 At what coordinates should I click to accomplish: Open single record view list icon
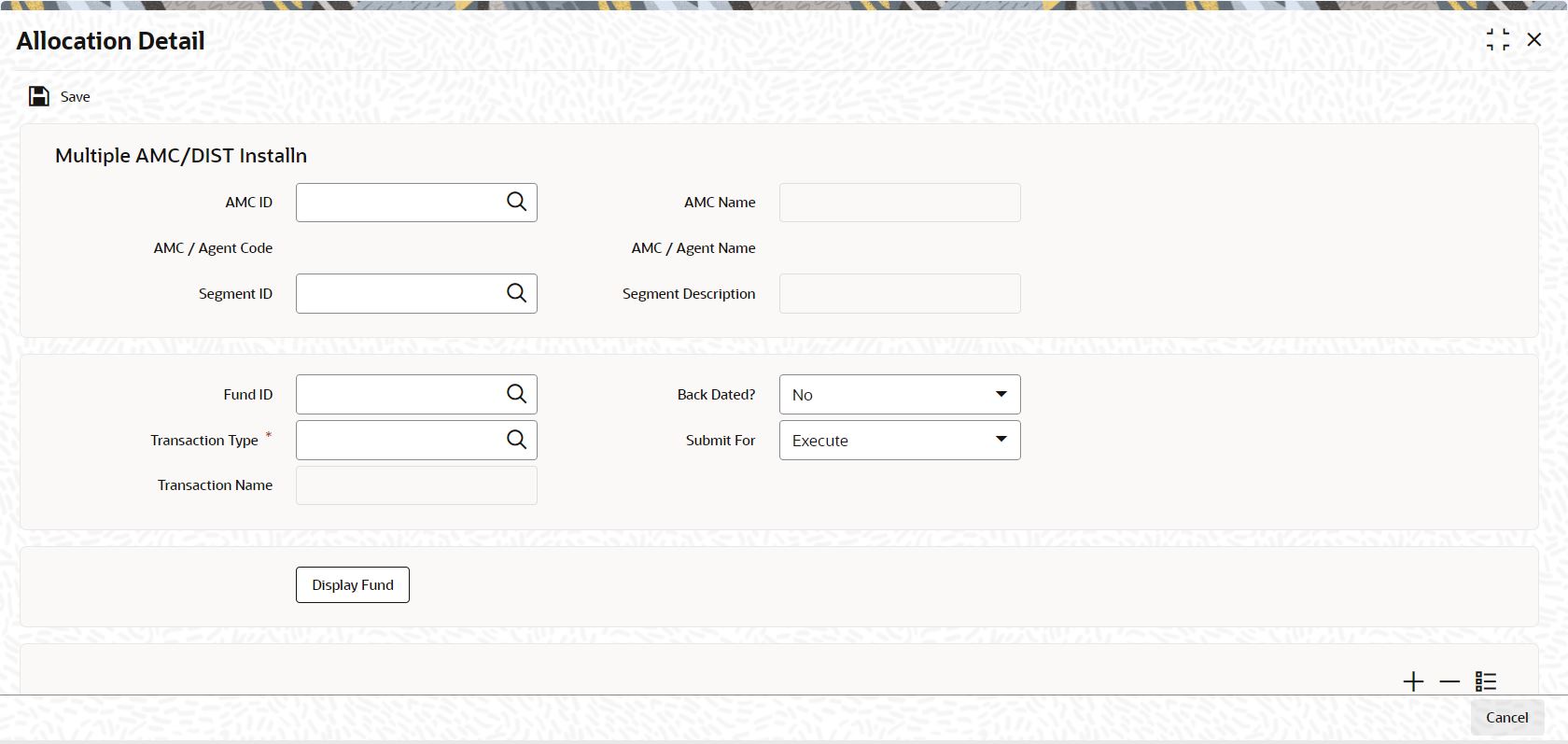click(1486, 681)
